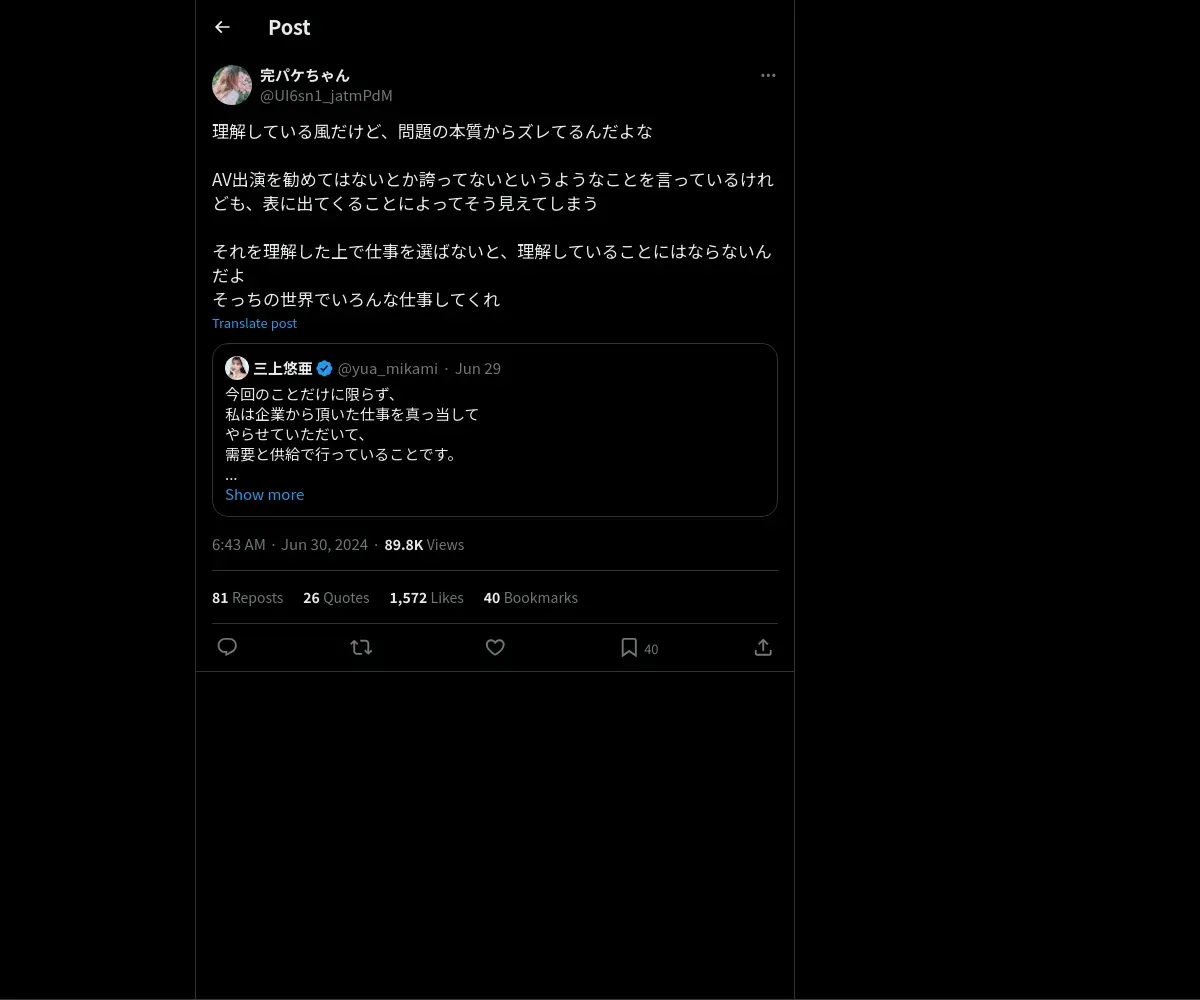Click the @UI6sn1_jatmPdM username handle

tap(326, 95)
